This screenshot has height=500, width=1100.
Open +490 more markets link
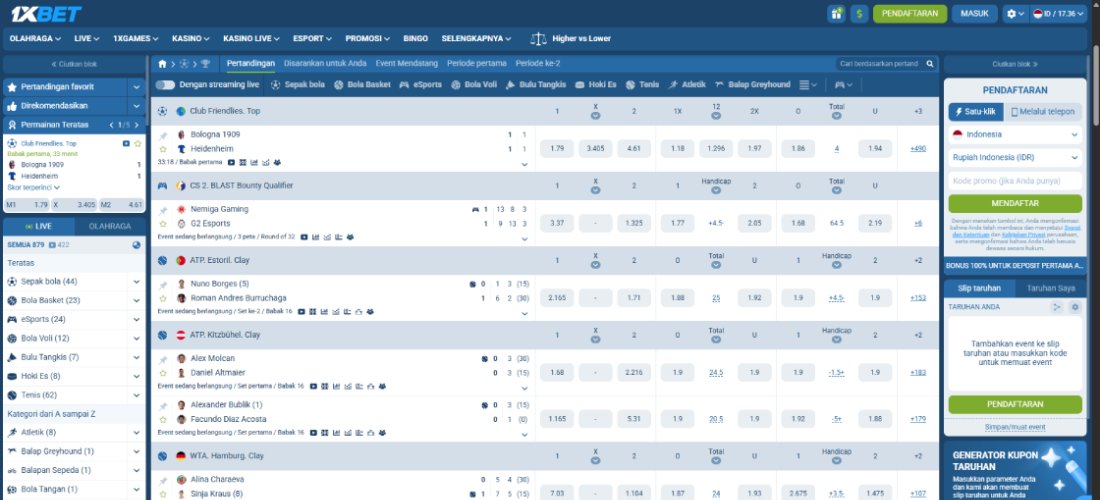pyautogui.click(x=918, y=149)
